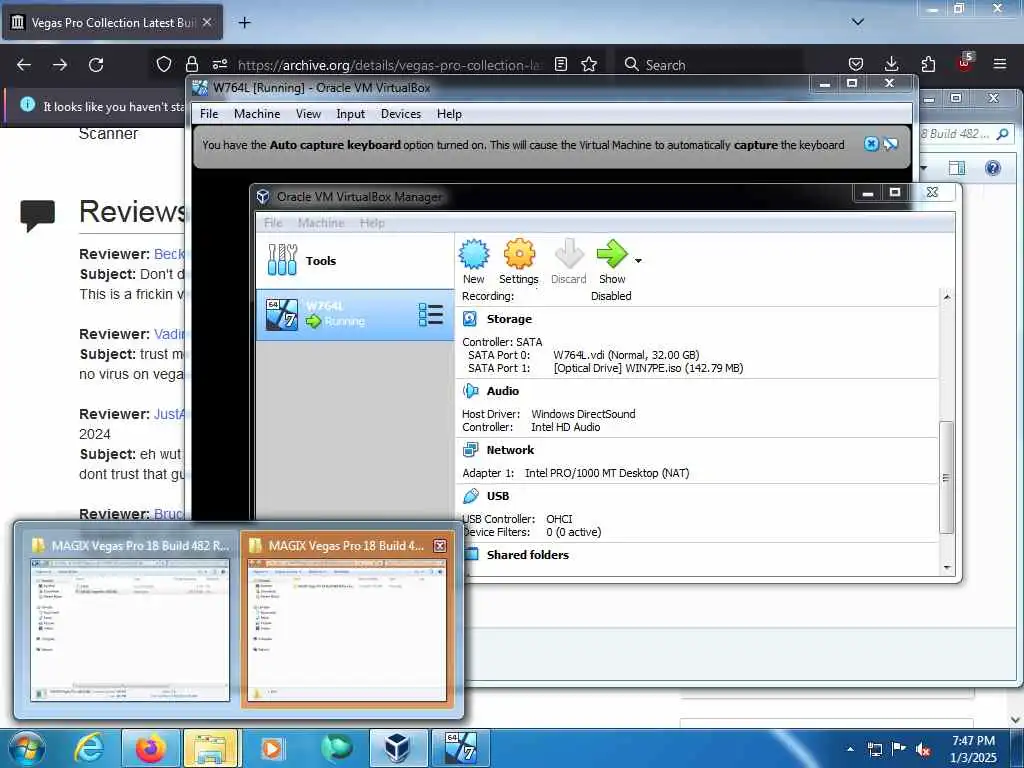
Task: Click VirtualBox cube icon in taskbar
Action: click(x=397, y=748)
